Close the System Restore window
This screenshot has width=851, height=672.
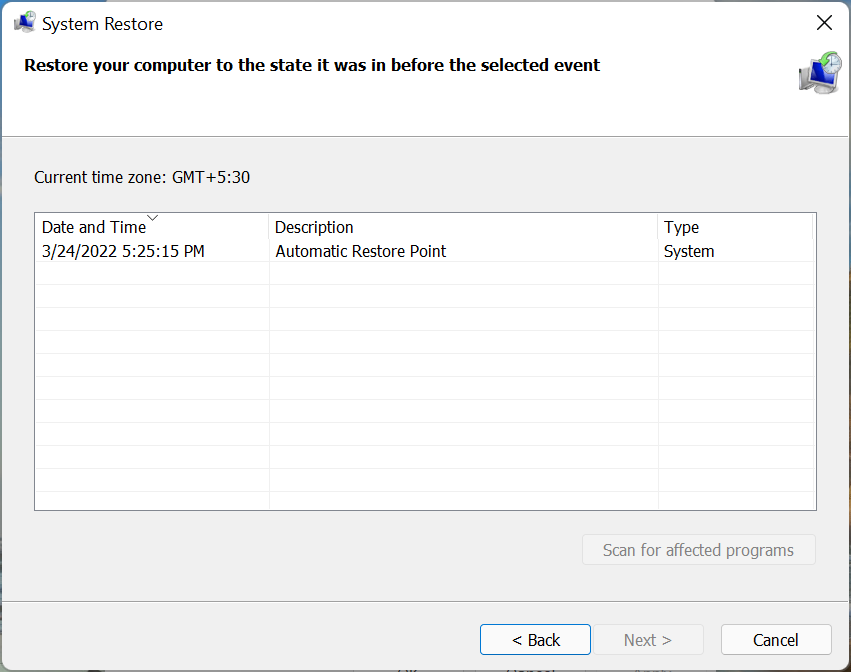tap(824, 23)
